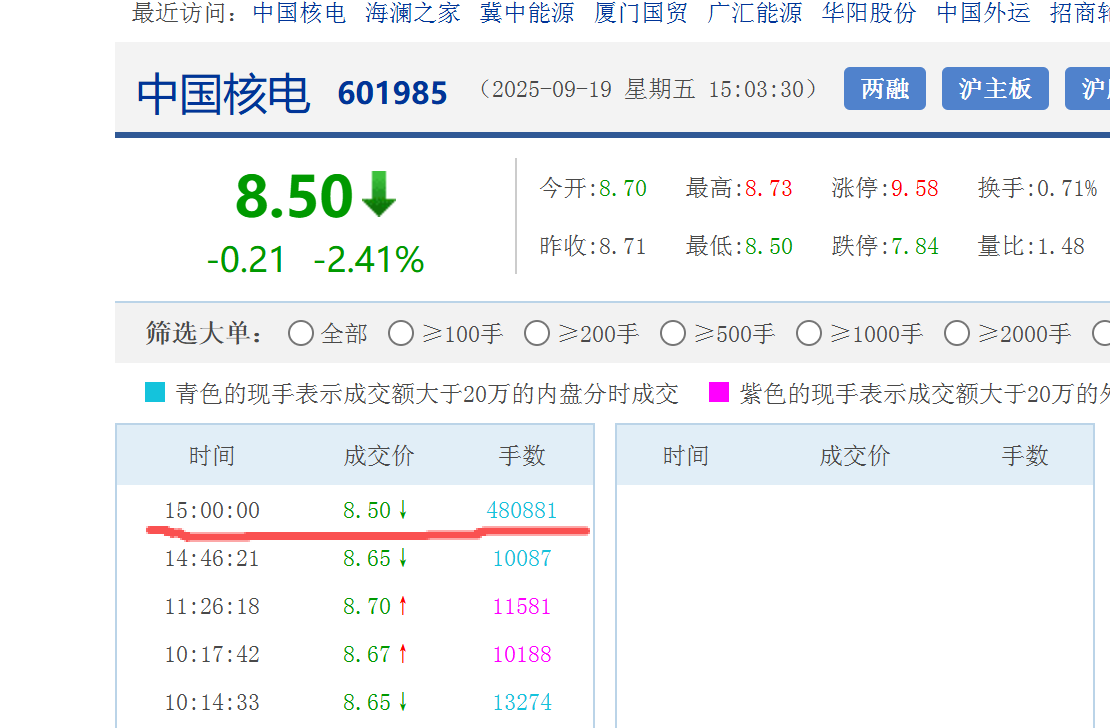The height and width of the screenshot is (728, 1110).
Task: Click the green down arrow beside 8.50
Action: pos(379,194)
